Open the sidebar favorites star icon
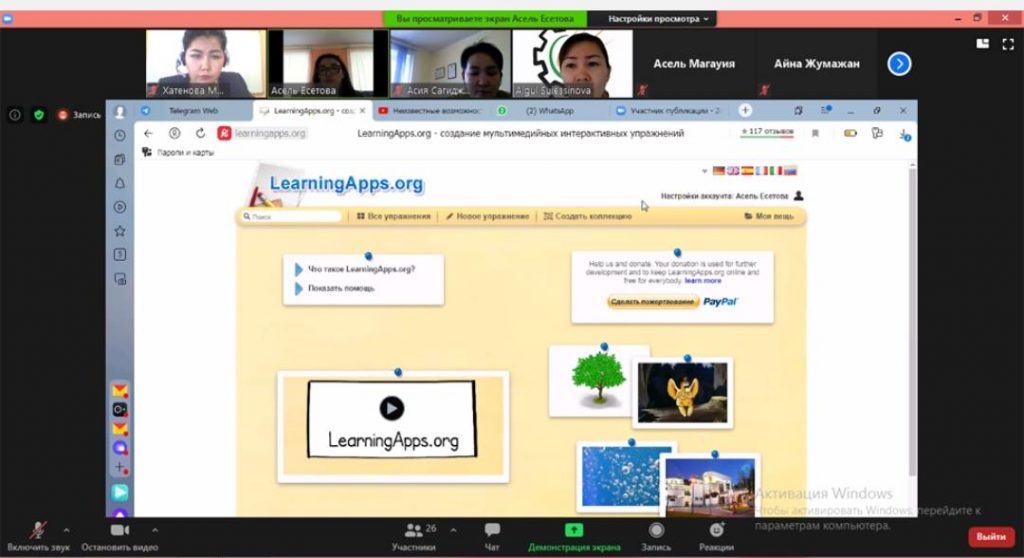The image size is (1024, 558). [120, 231]
